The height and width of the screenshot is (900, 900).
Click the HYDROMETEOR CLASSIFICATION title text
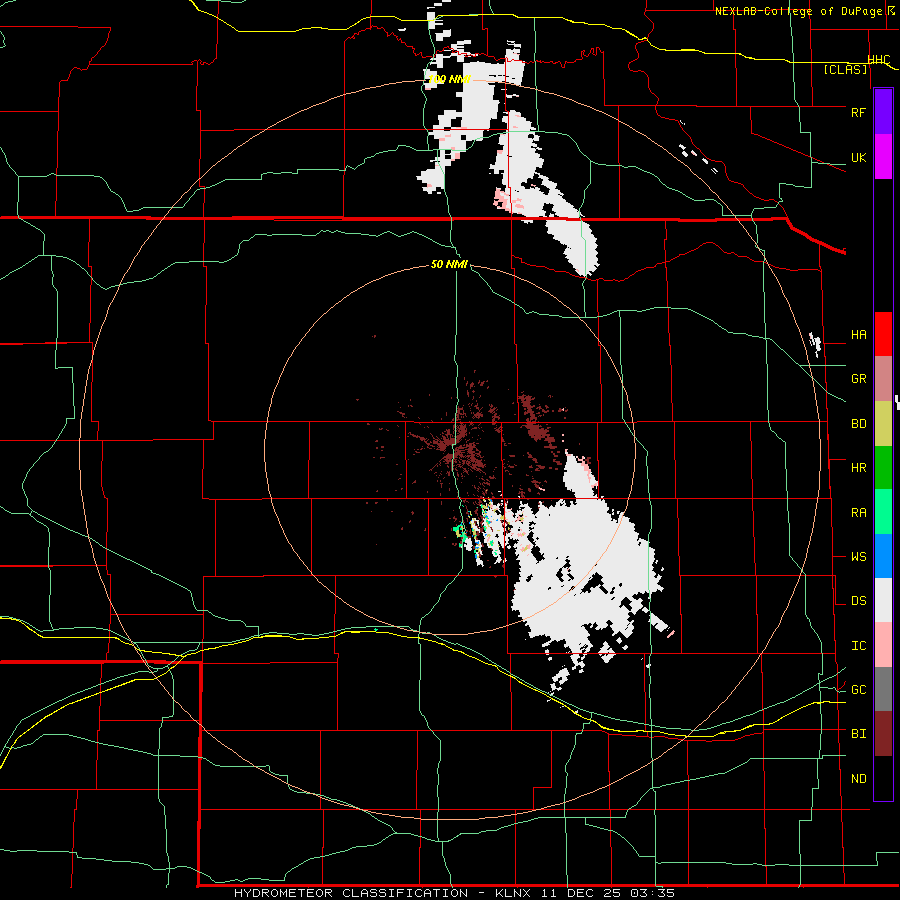(x=351, y=893)
